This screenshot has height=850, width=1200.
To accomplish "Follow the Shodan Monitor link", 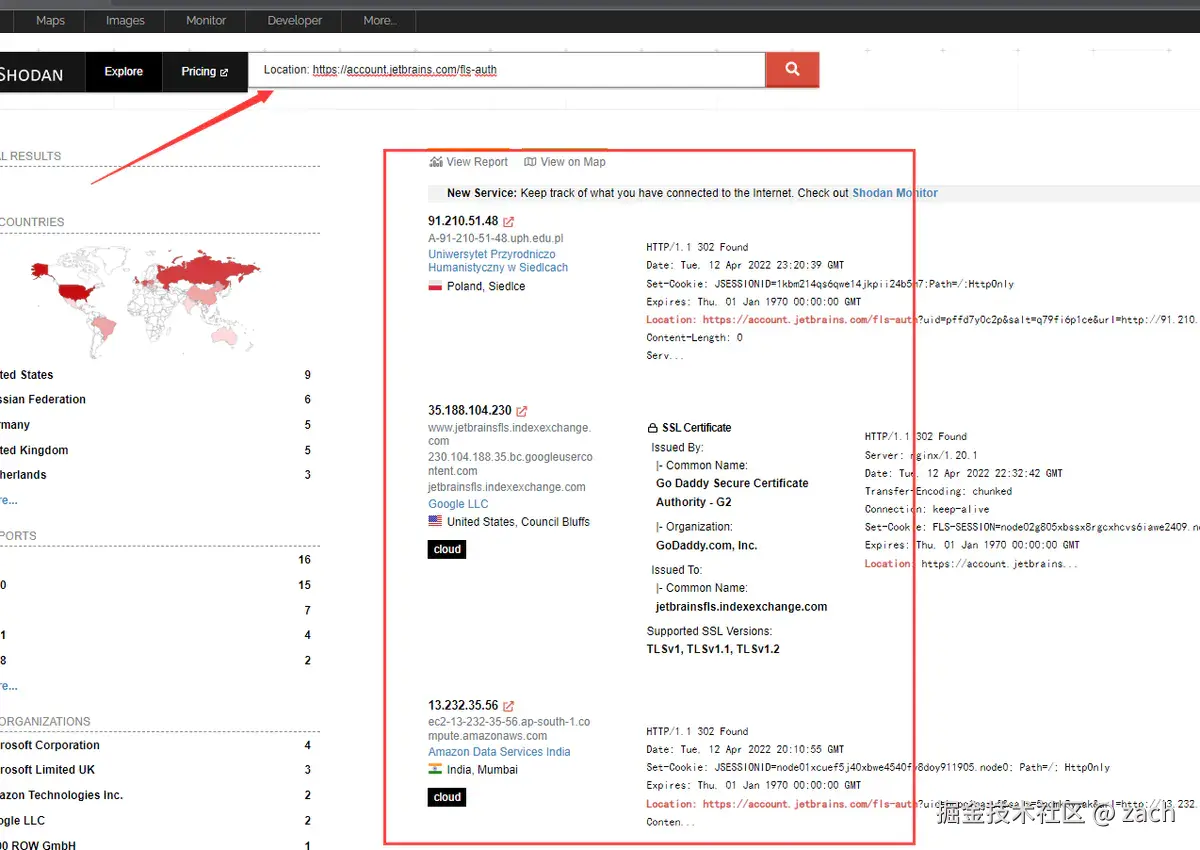I will 895,193.
